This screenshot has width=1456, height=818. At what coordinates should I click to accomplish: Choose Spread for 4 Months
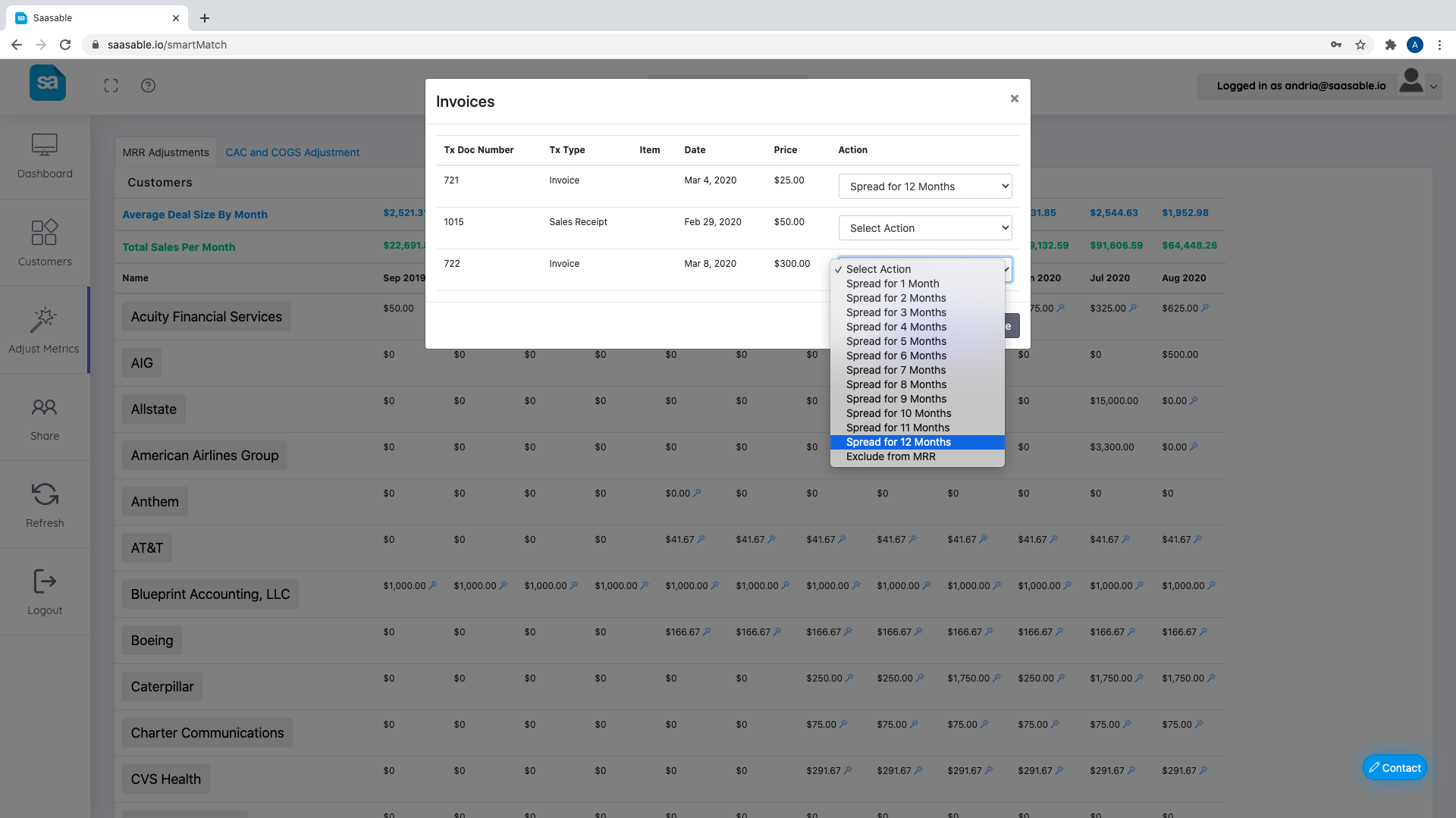pos(918,327)
